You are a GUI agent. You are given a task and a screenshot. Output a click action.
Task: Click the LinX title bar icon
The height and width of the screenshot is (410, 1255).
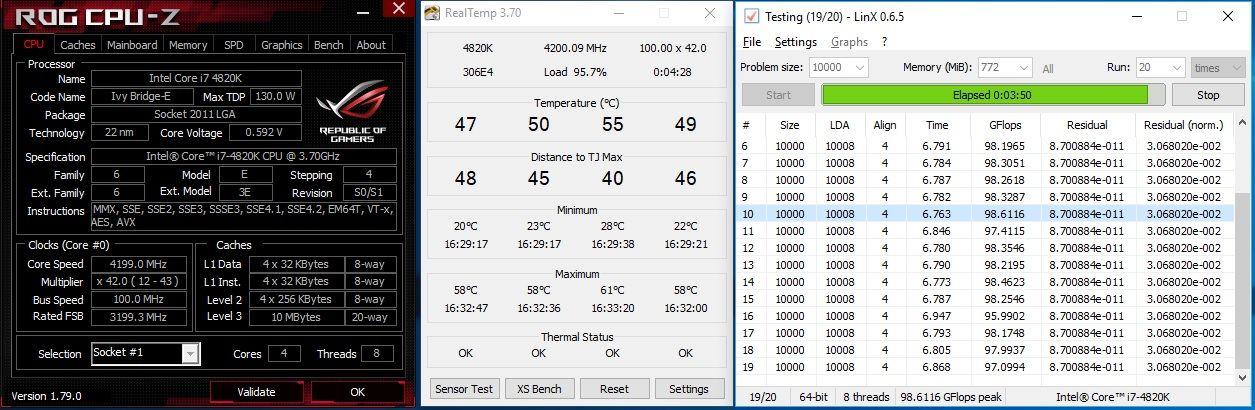(751, 16)
